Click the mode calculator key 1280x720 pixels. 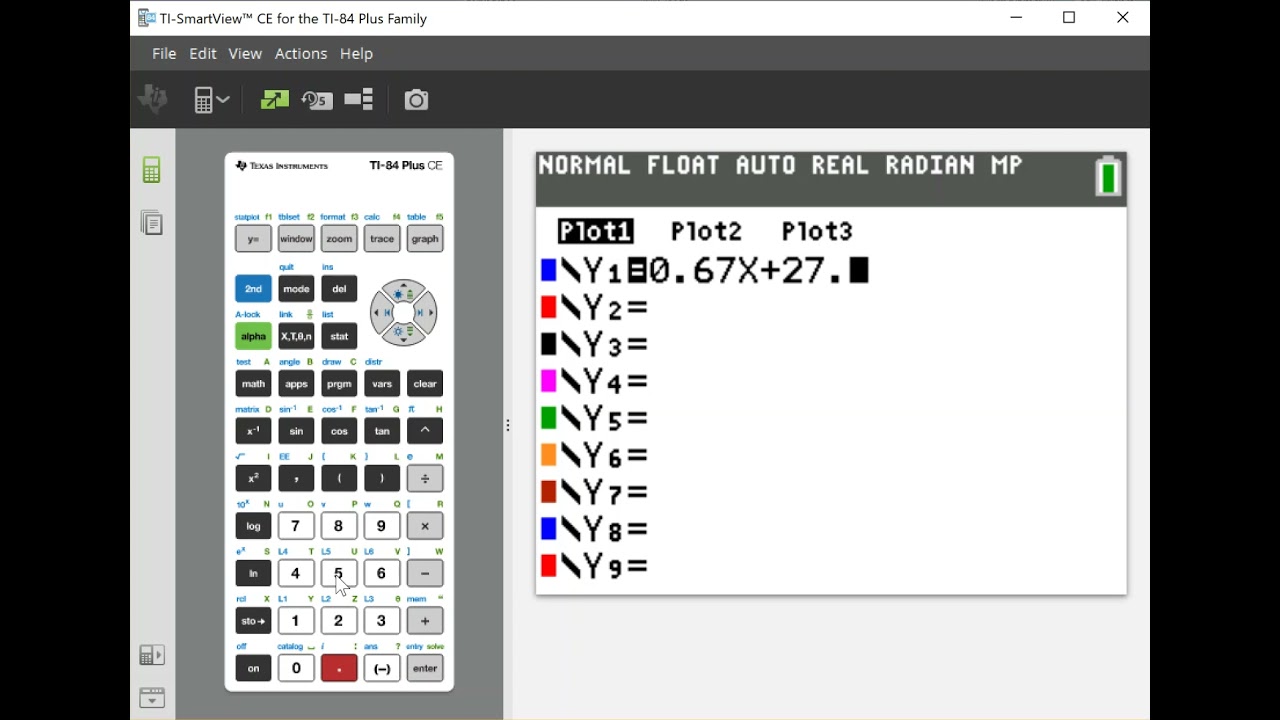click(x=296, y=289)
